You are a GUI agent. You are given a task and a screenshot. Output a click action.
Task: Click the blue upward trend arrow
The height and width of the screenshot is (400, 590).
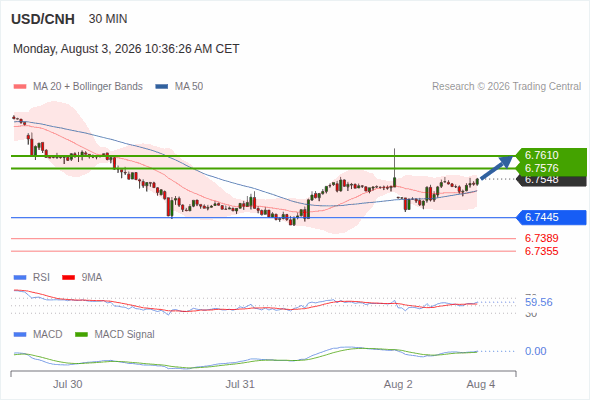tap(497, 167)
